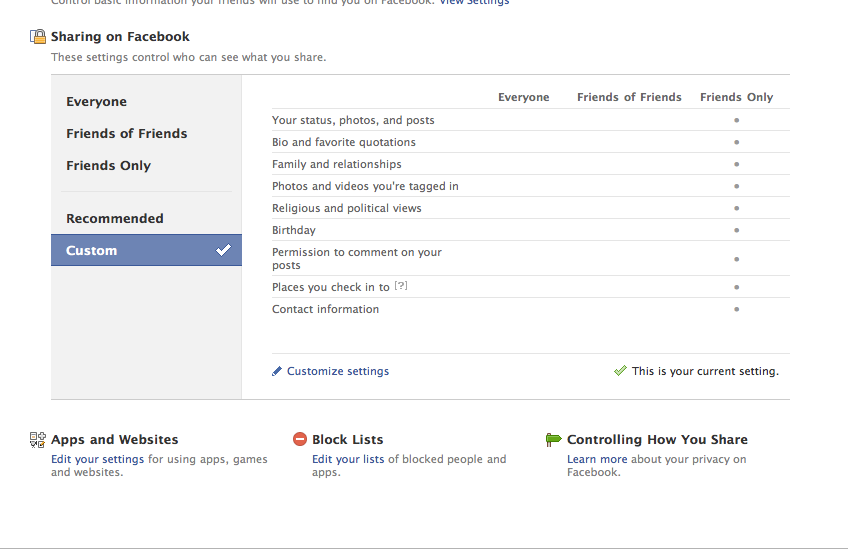Viewport: 848px width, 549px height.
Task: Click the pencil icon beside Customize settings
Action: click(277, 371)
